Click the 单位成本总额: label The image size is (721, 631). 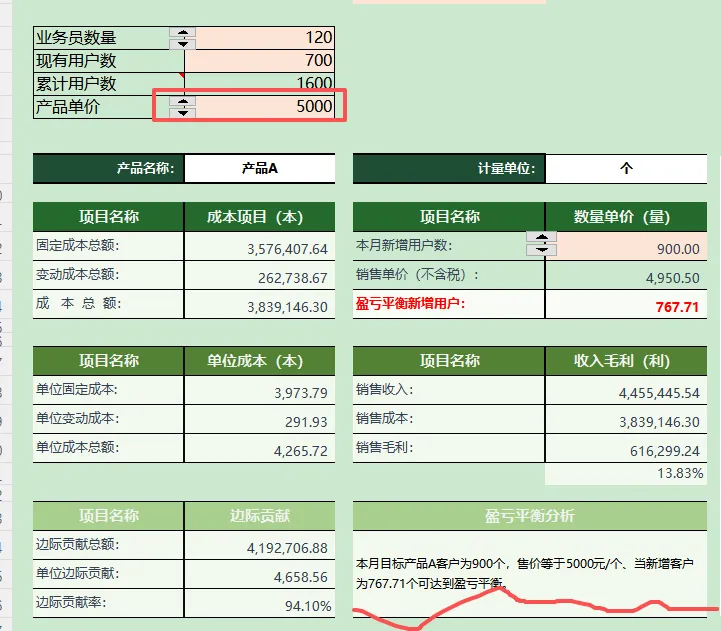pyautogui.click(x=77, y=447)
